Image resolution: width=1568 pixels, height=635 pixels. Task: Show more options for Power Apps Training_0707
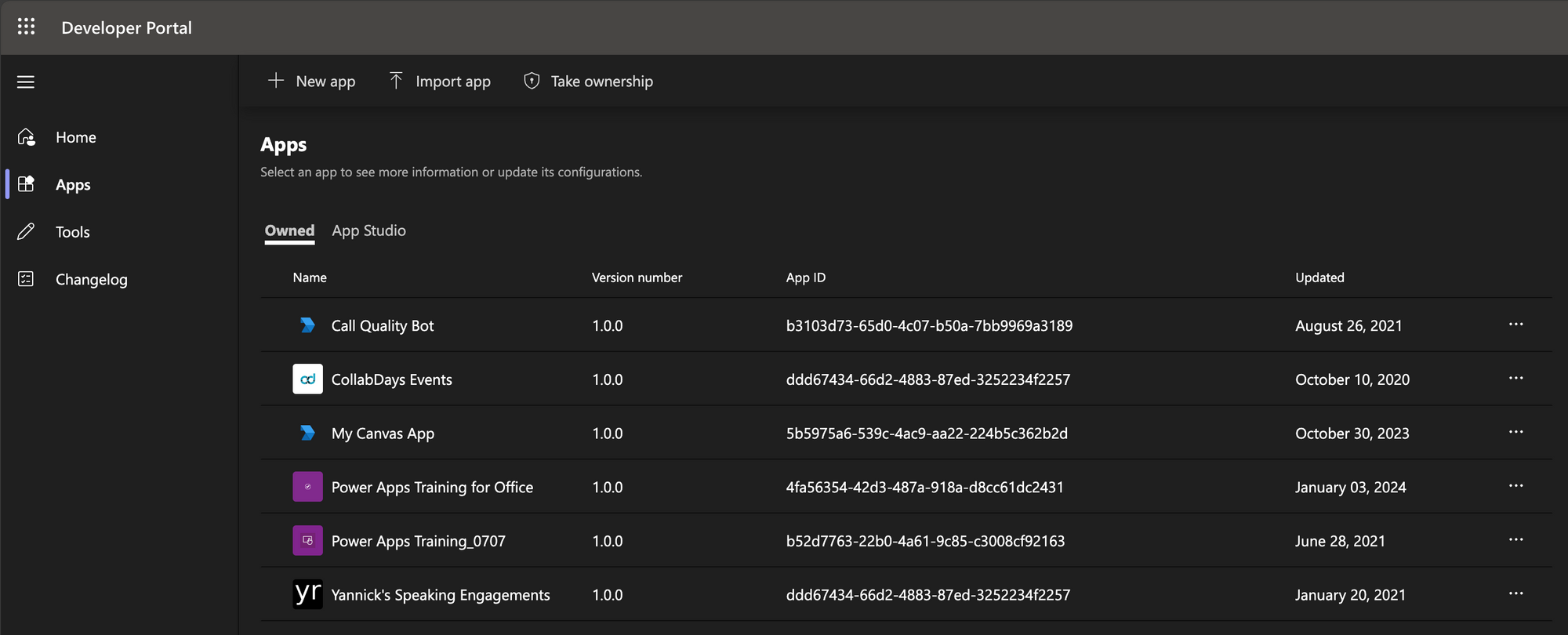point(1516,540)
